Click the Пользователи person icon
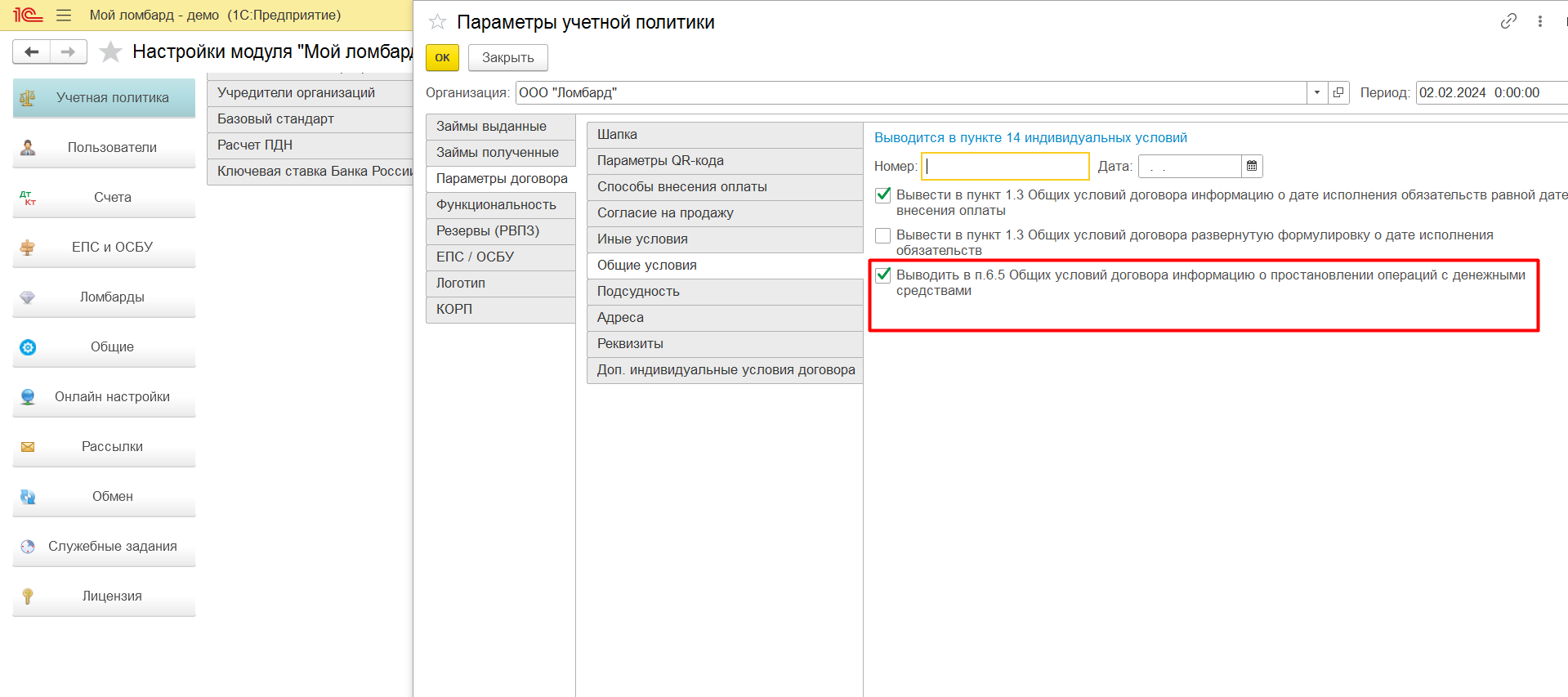The height and width of the screenshot is (697, 1568). tap(28, 148)
